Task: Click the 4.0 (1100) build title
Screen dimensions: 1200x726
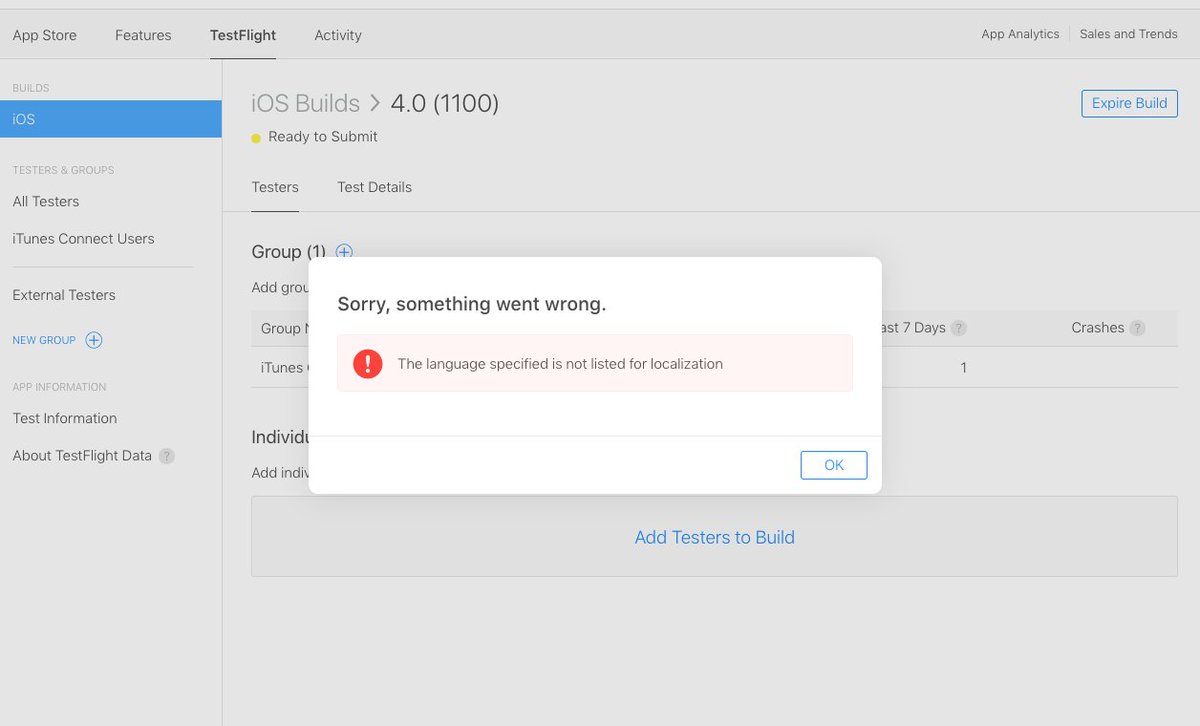Action: click(445, 103)
